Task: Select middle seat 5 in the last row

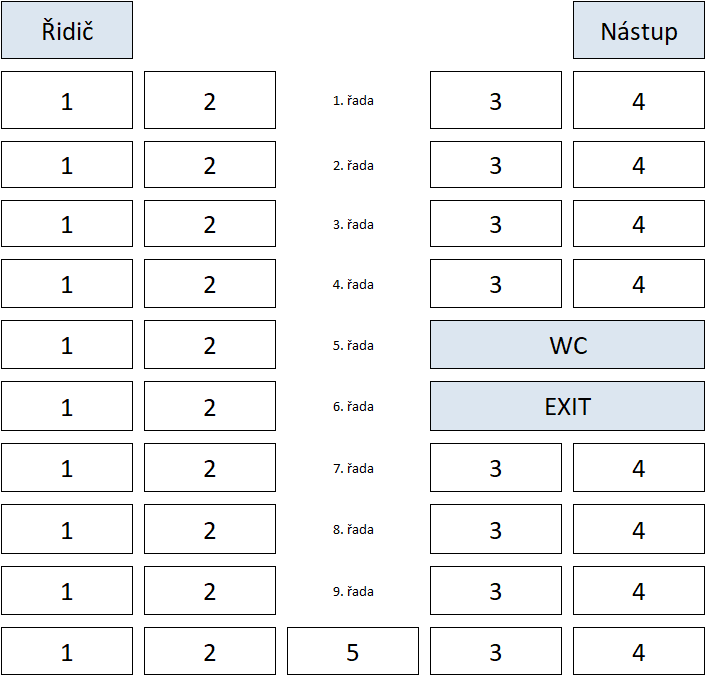Action: tap(353, 651)
